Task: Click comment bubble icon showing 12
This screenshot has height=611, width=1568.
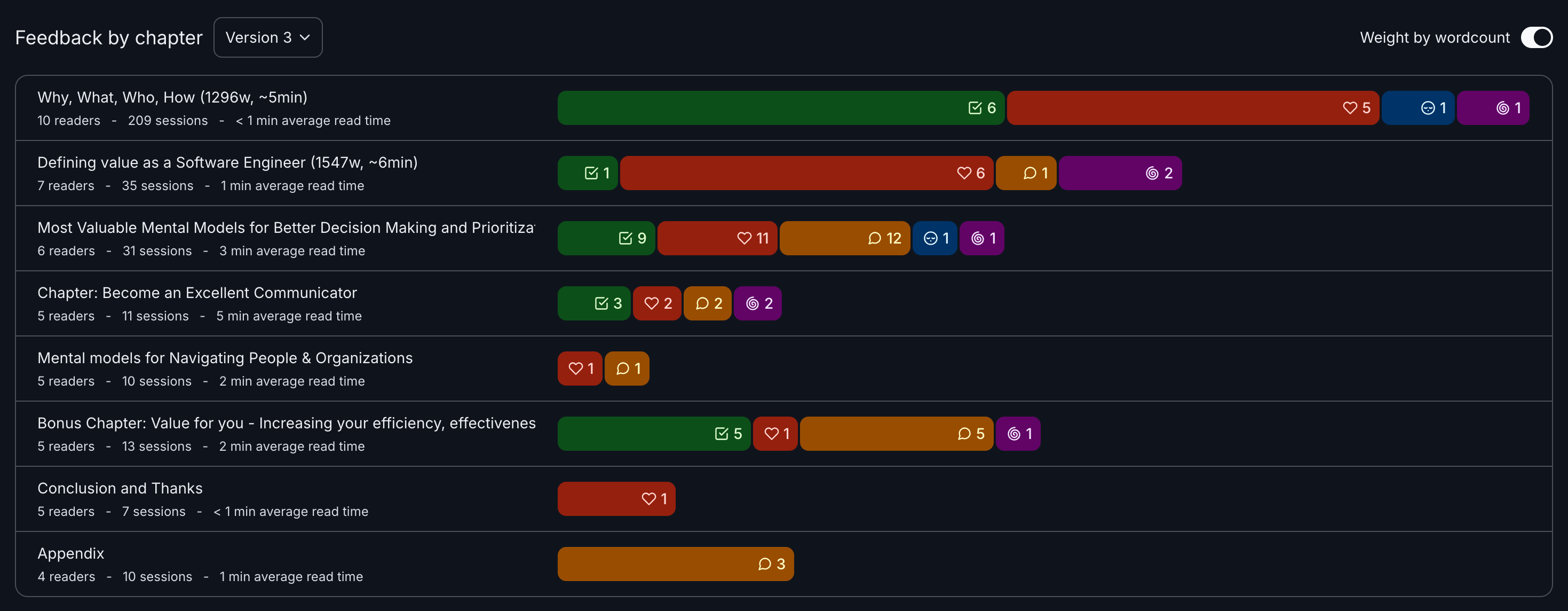Action: click(x=874, y=238)
